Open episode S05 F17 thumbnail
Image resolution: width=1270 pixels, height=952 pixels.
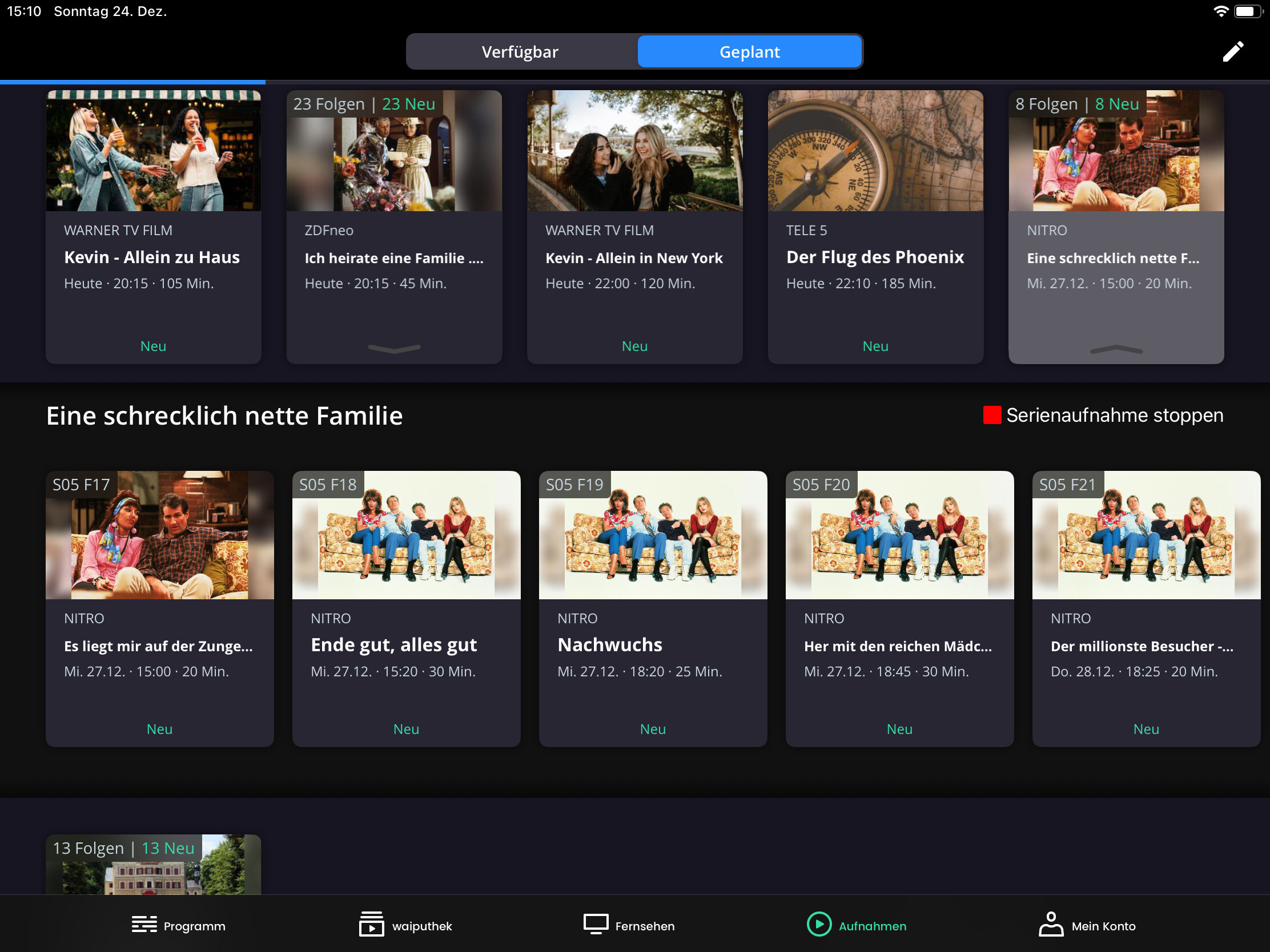160,535
